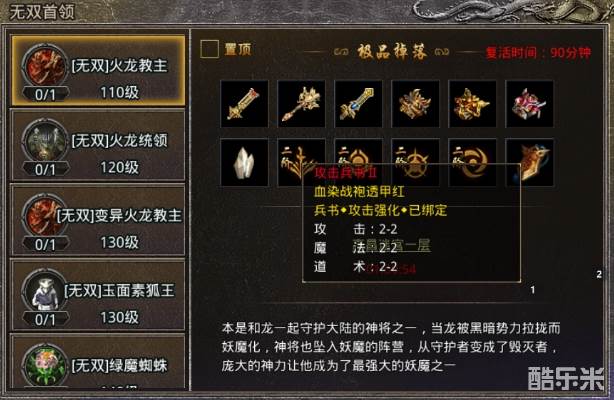This screenshot has width=614, height=400.
Task: Click the 攻击兵书 tooltip title
Action: pyautogui.click(x=345, y=172)
